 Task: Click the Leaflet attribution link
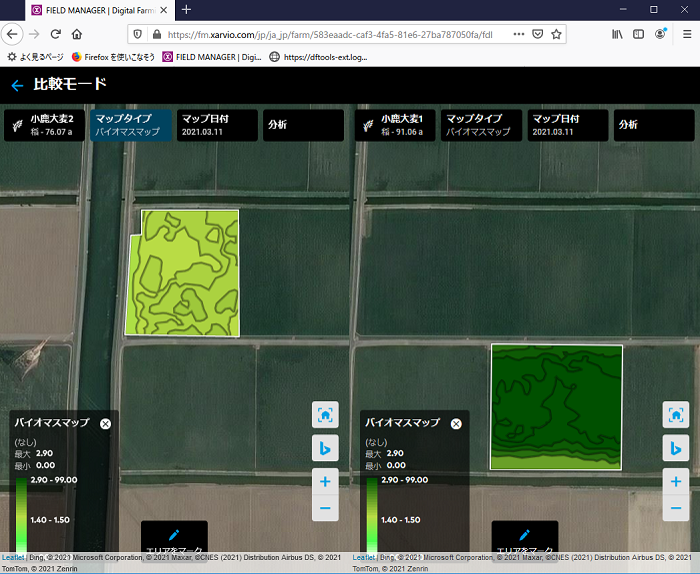[14, 557]
